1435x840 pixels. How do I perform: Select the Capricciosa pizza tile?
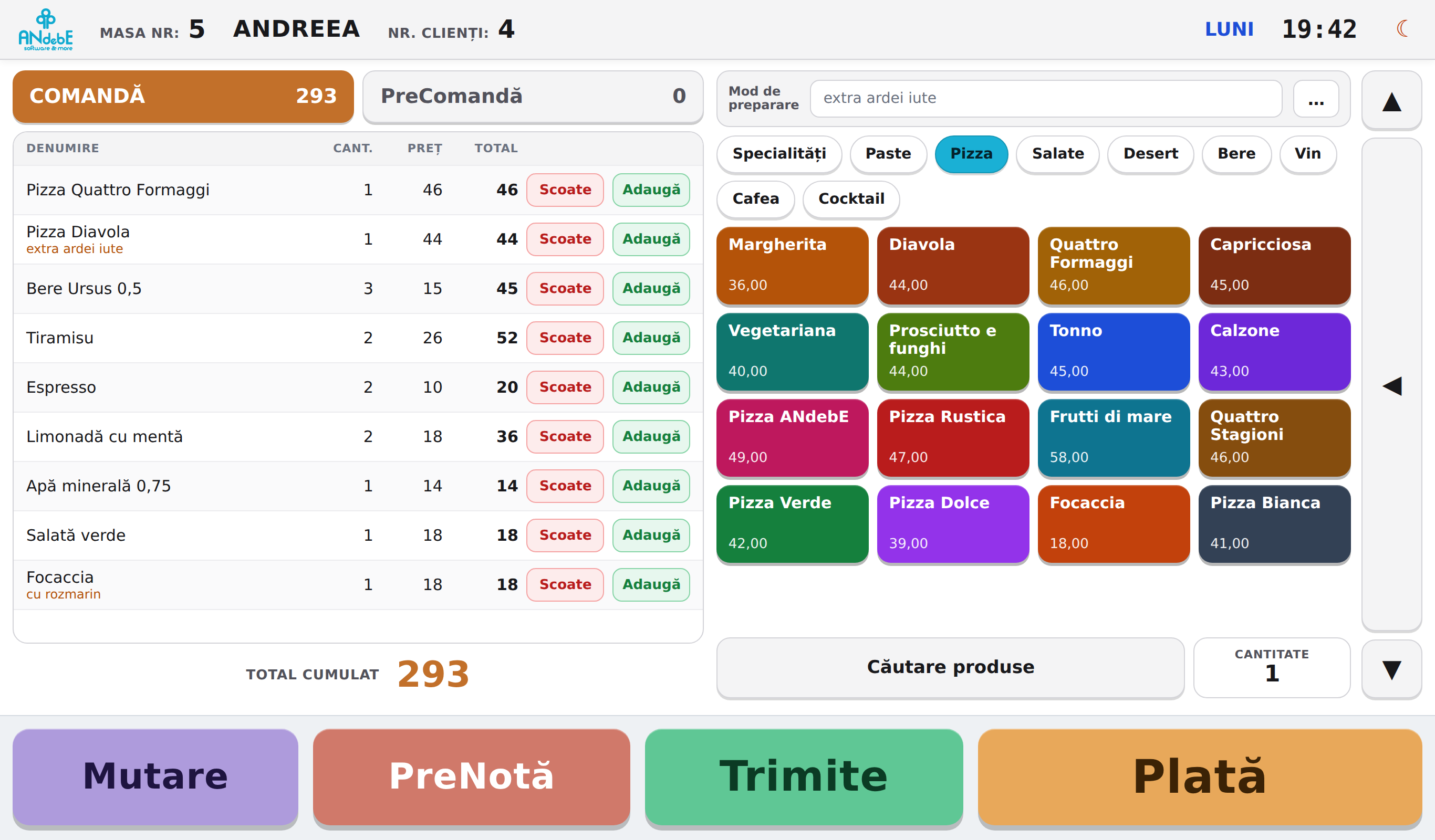pos(1274,265)
